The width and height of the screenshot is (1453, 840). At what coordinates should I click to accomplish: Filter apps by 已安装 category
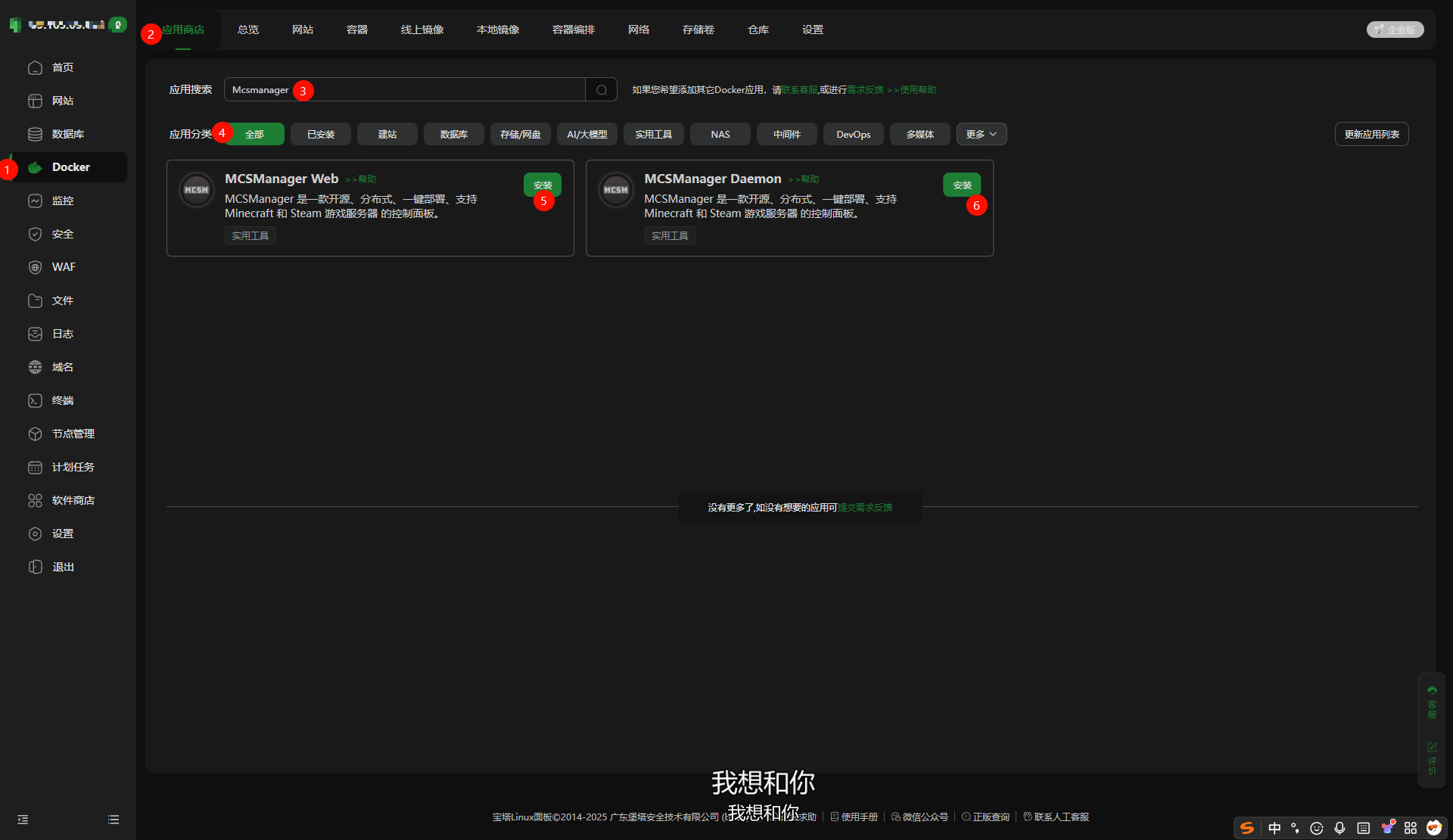coord(321,134)
